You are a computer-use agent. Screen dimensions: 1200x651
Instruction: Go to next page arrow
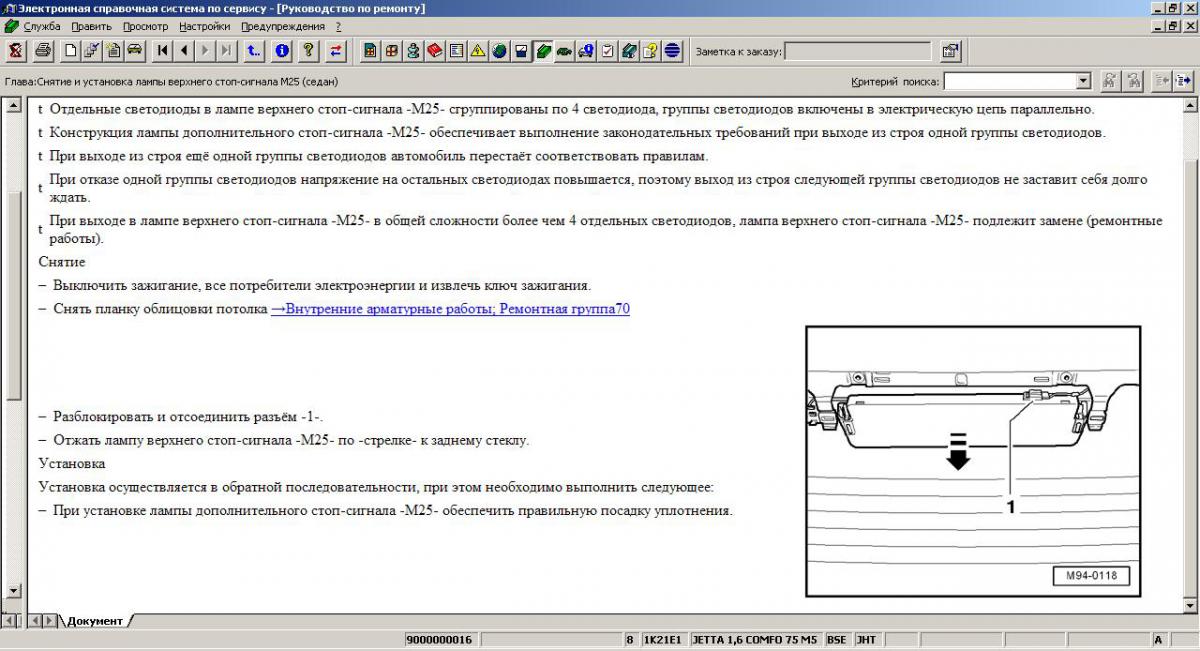coord(205,50)
